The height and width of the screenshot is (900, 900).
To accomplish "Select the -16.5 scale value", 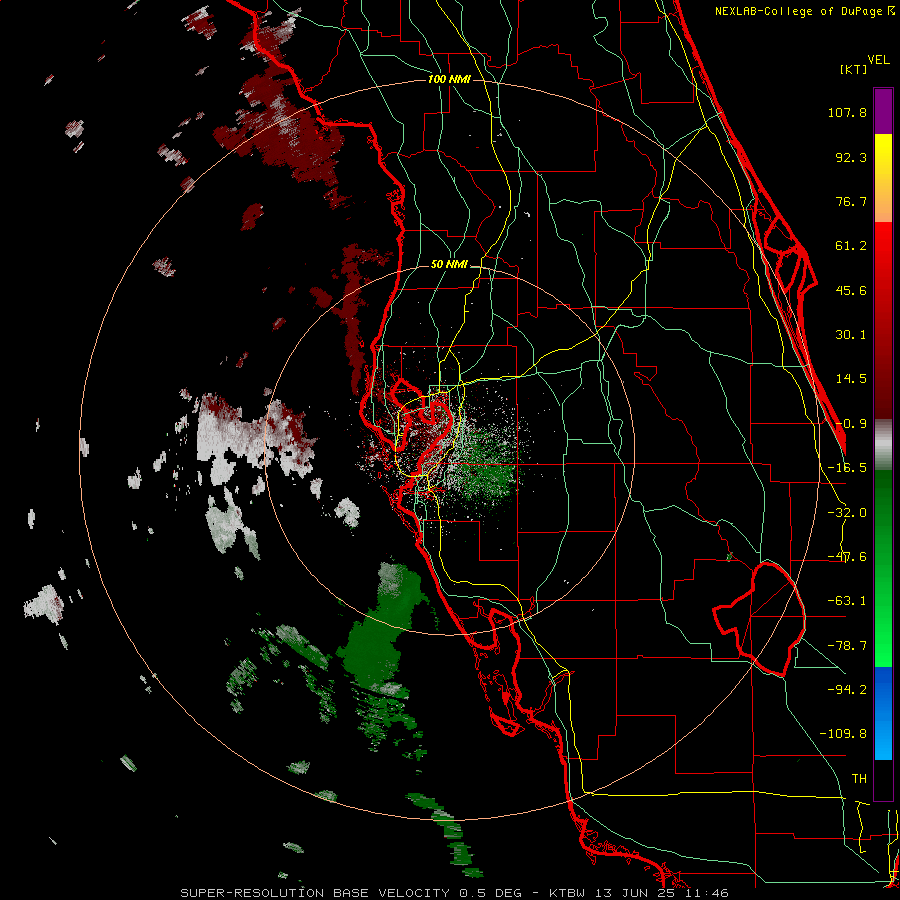I will coord(847,468).
